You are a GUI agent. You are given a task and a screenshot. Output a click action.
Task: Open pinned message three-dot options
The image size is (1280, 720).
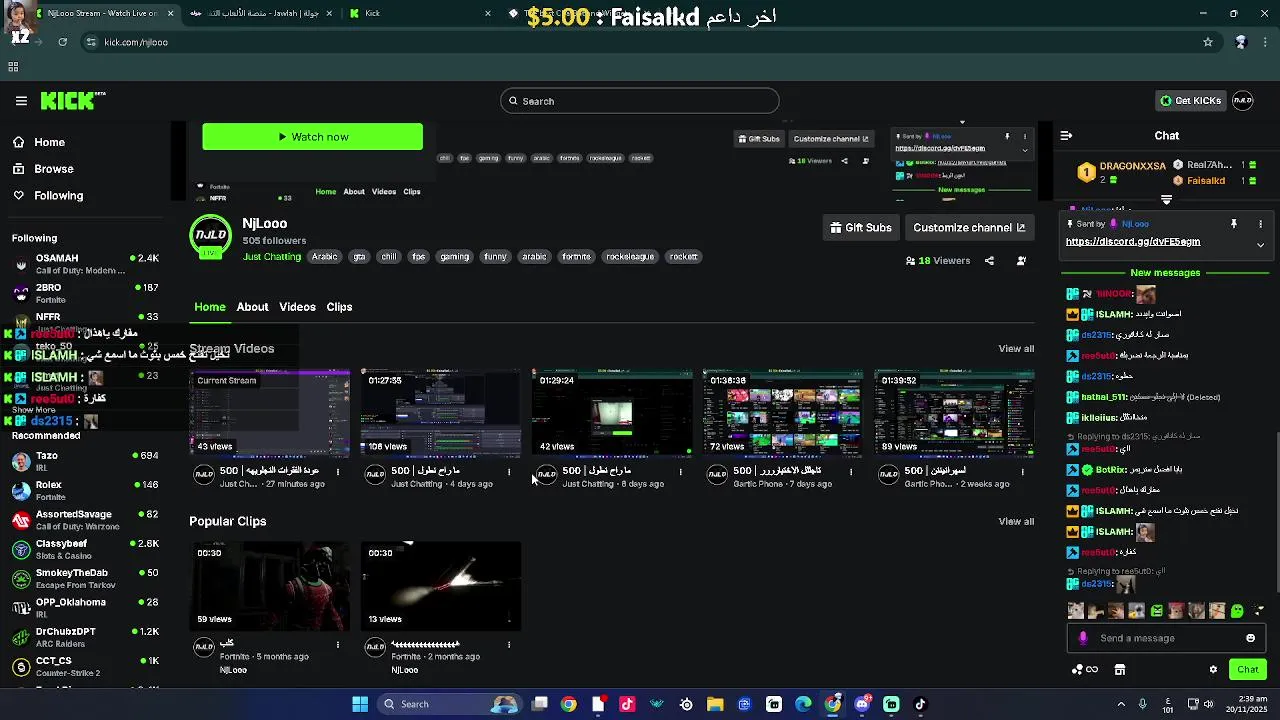(x=1260, y=224)
